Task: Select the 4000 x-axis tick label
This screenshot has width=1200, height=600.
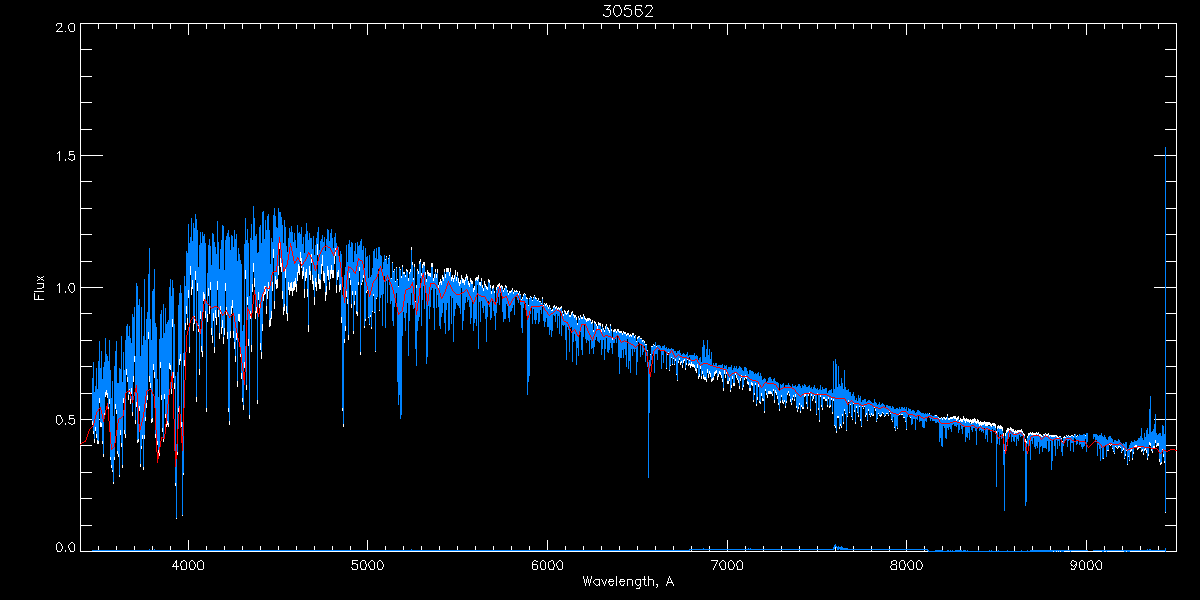Action: point(188,565)
